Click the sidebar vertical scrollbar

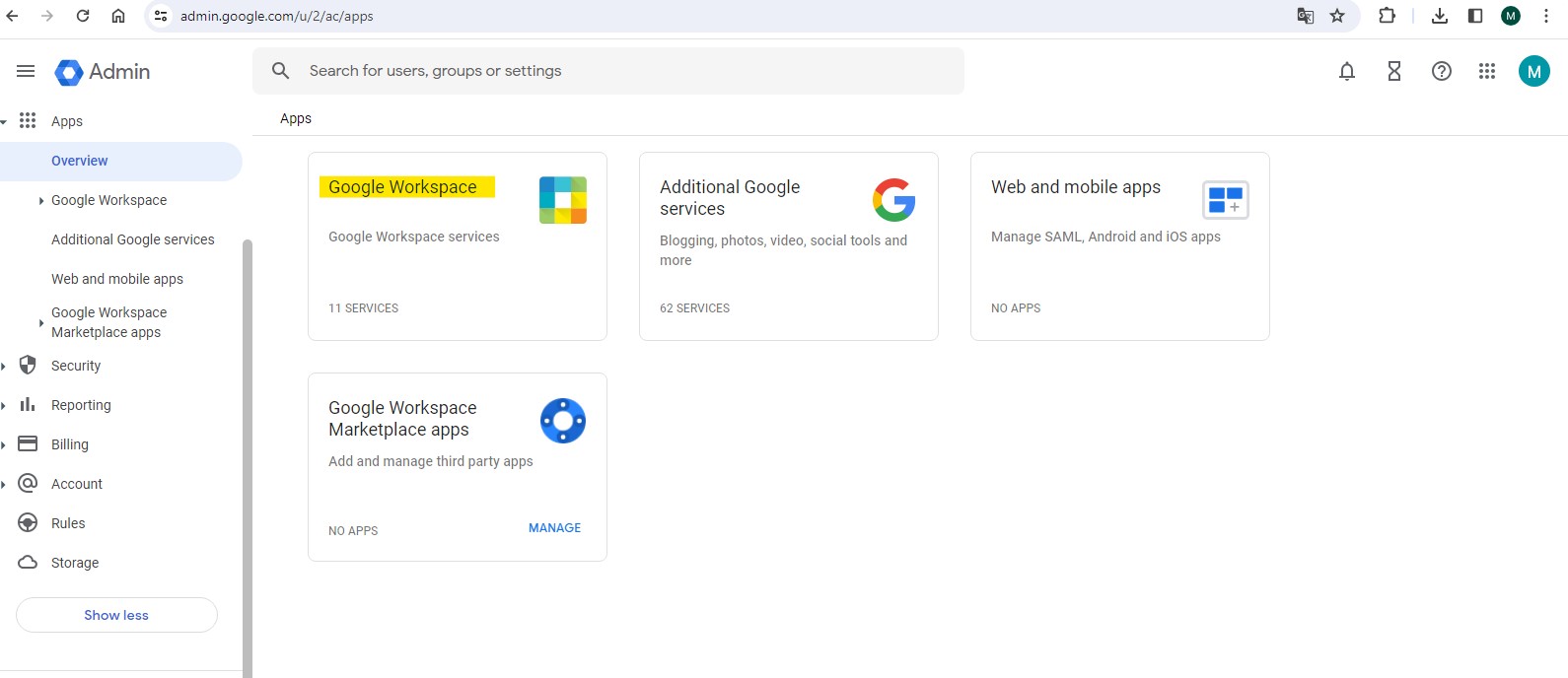click(x=248, y=458)
